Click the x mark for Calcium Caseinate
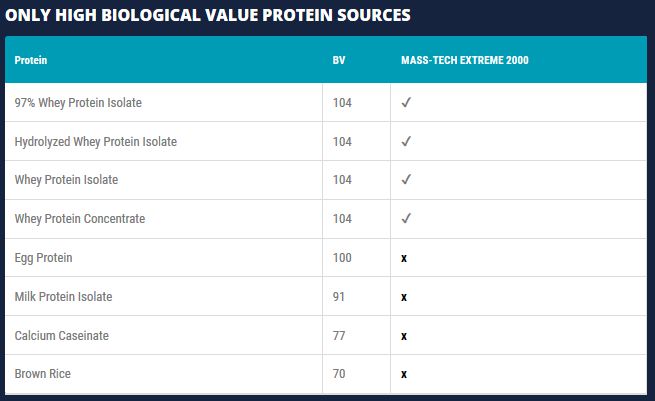This screenshot has width=655, height=401. click(404, 336)
